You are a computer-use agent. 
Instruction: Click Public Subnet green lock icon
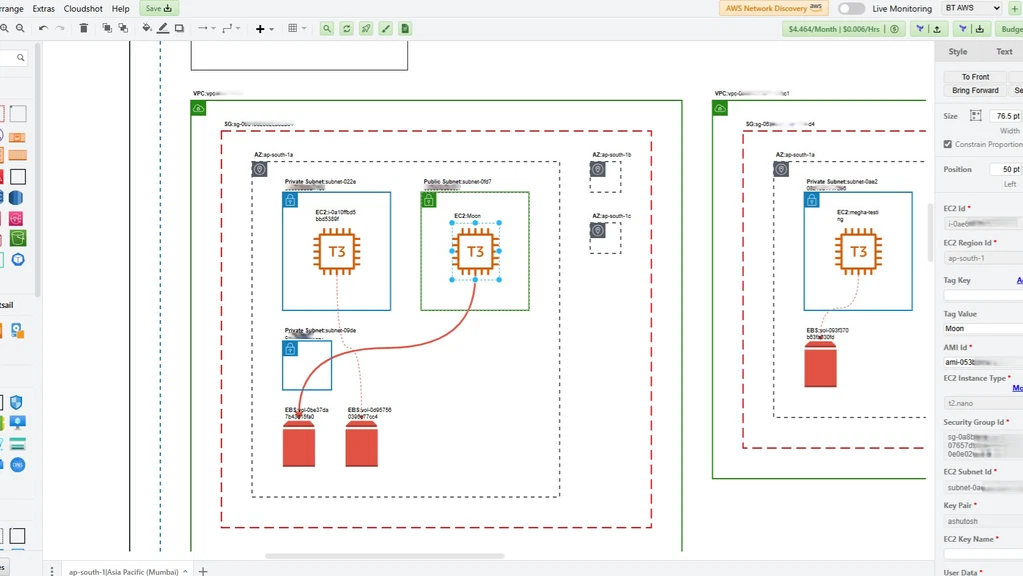[429, 200]
